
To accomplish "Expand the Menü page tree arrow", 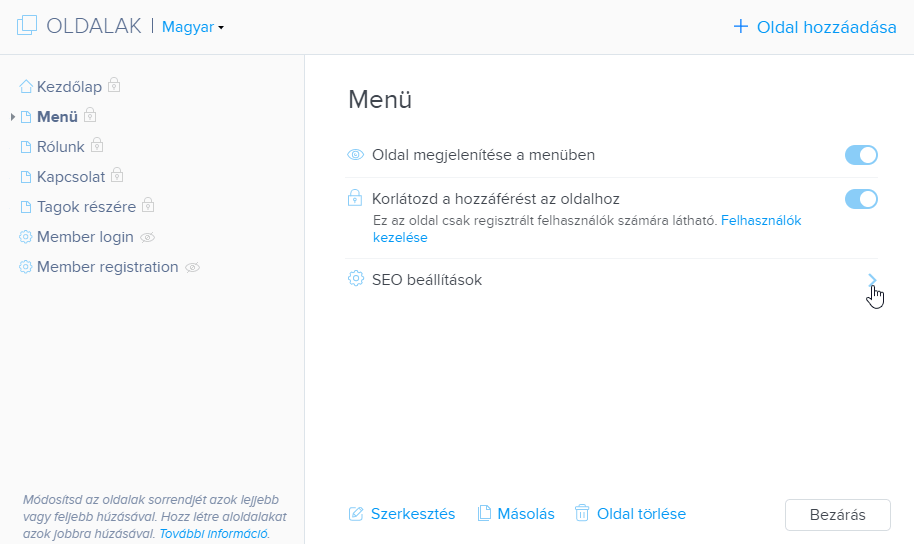I will click(x=13, y=117).
